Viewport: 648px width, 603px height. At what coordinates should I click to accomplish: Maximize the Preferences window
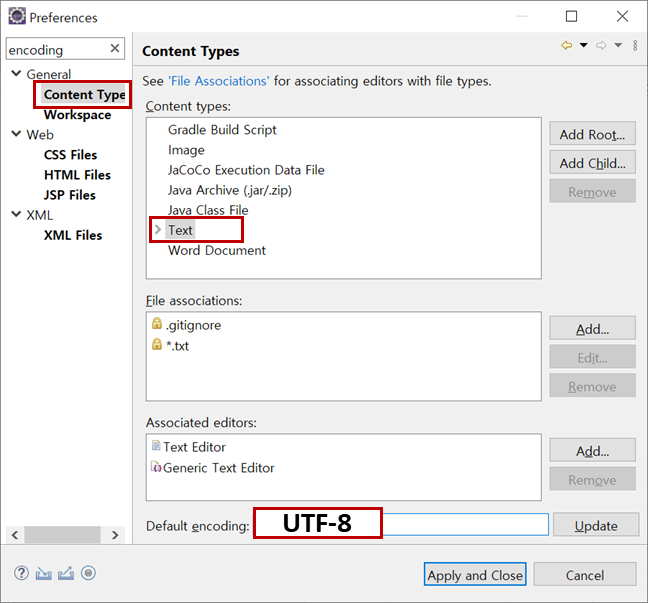coord(571,17)
